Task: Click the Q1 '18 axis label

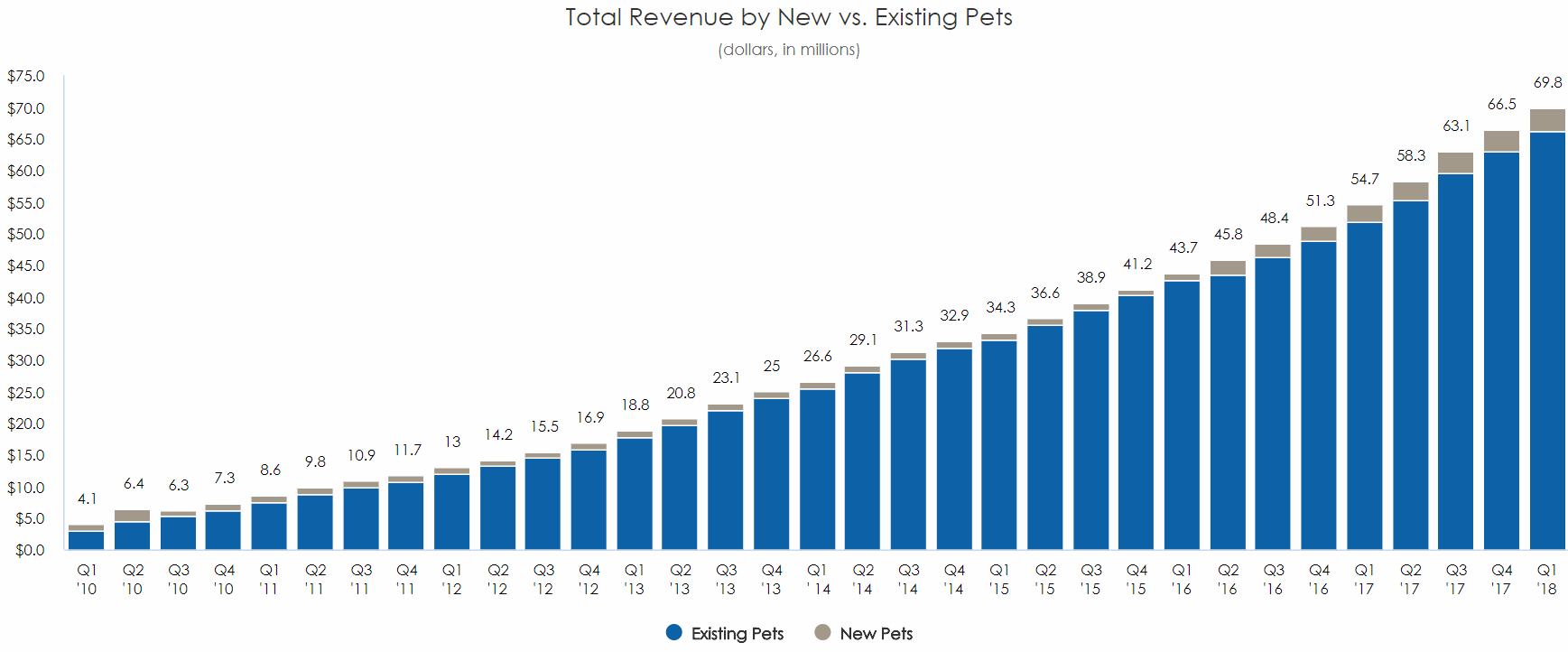Action: coord(1546,579)
